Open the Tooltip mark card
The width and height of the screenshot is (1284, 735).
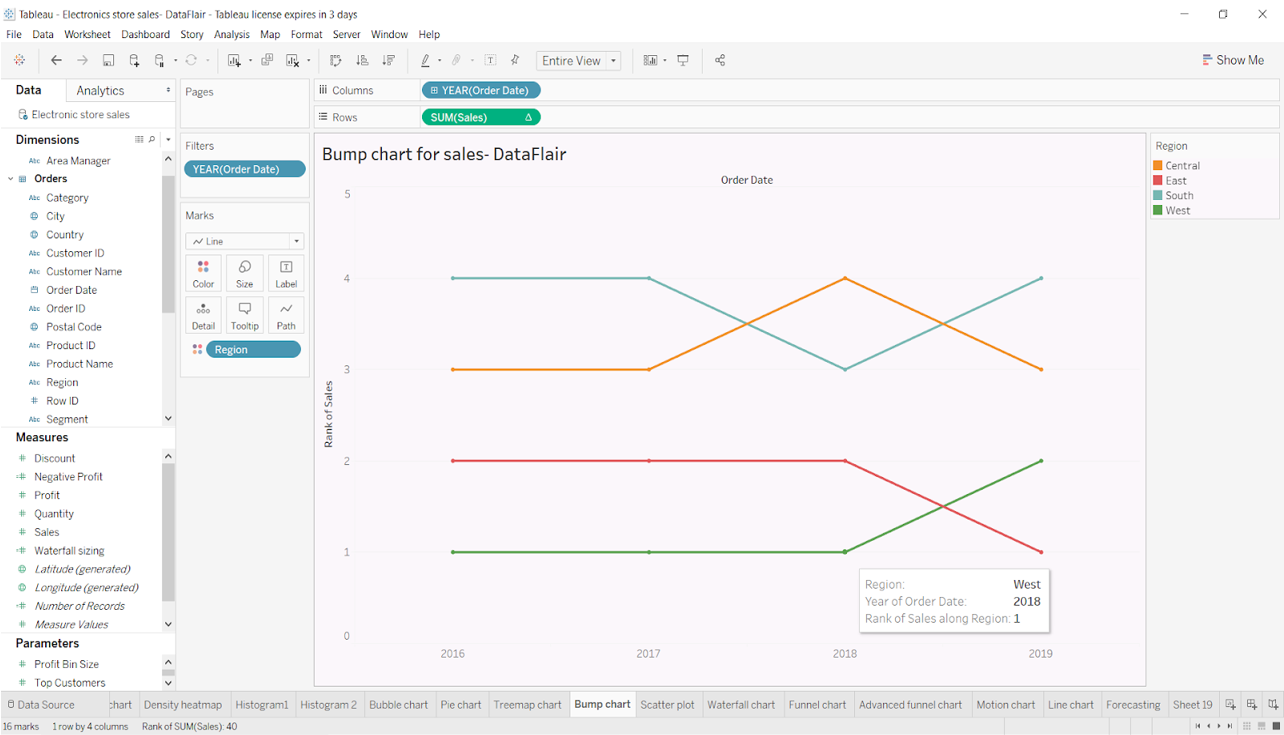[x=244, y=315]
